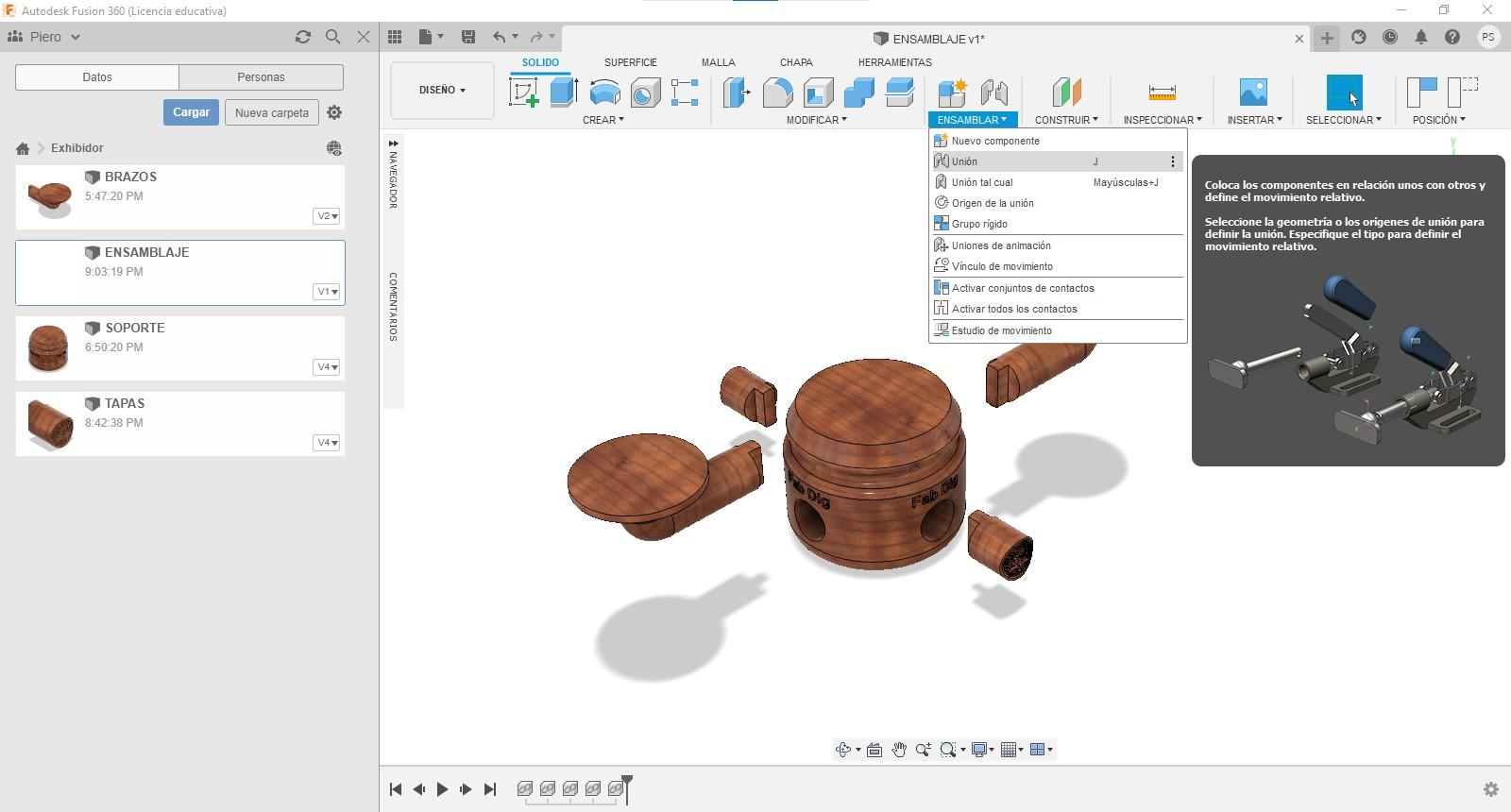Click the Save icon
This screenshot has width=1511, height=812.
coord(467,37)
